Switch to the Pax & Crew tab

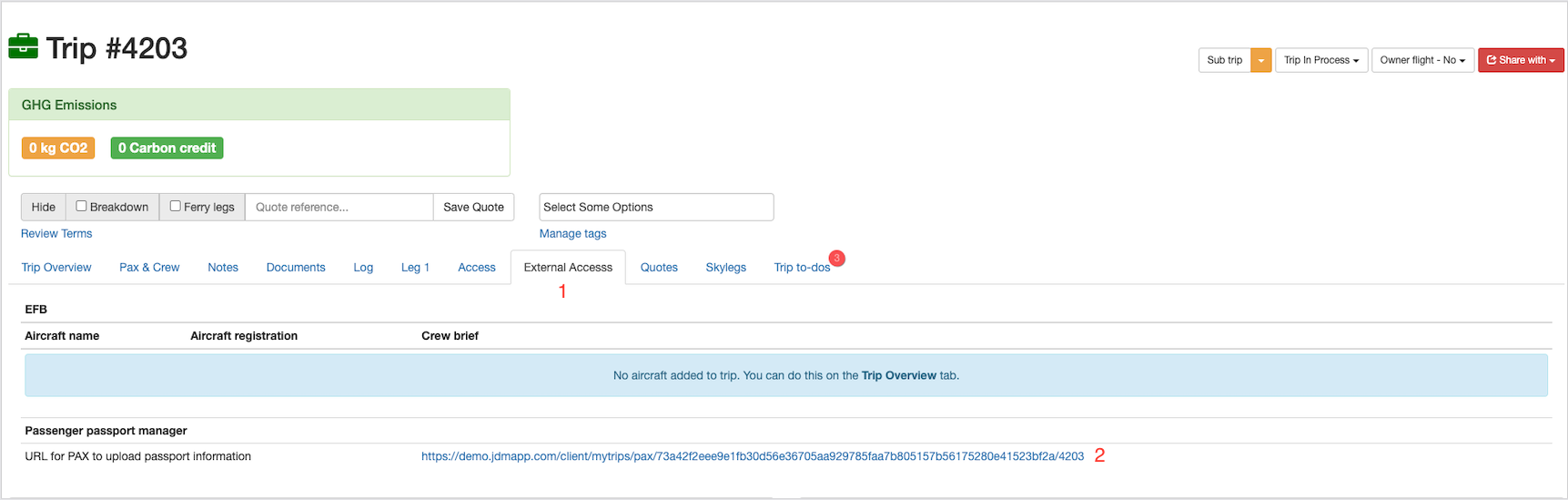point(149,267)
